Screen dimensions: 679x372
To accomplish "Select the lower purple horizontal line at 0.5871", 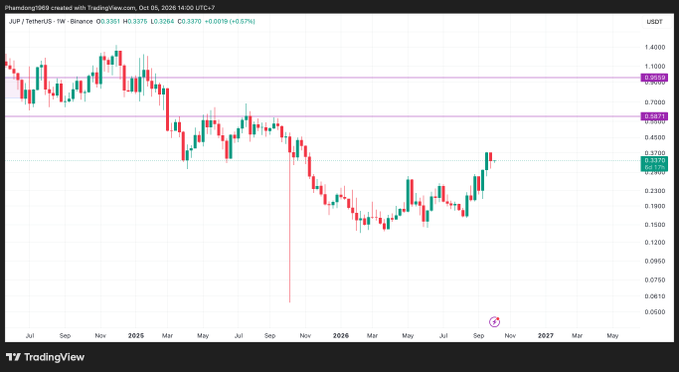I will tap(323, 116).
